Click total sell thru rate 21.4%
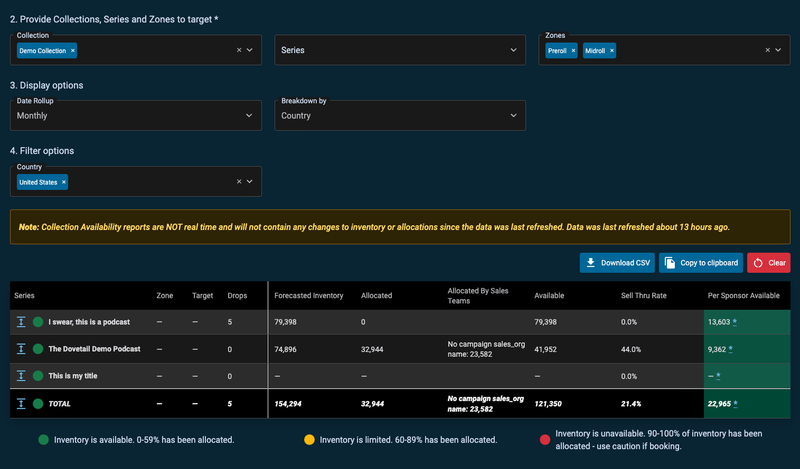This screenshot has width=800, height=469. [631, 404]
